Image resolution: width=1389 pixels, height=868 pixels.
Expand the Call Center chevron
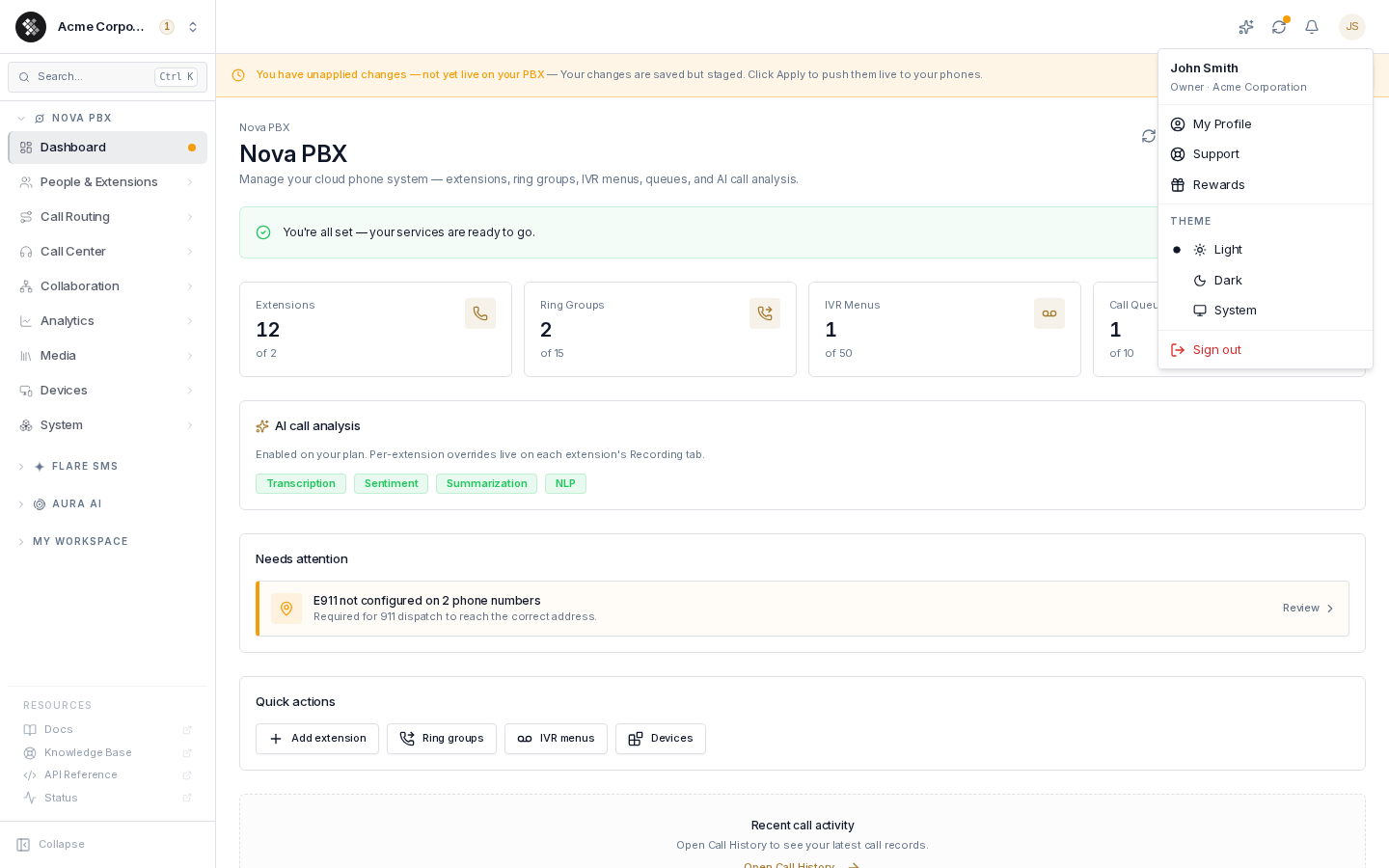click(190, 252)
